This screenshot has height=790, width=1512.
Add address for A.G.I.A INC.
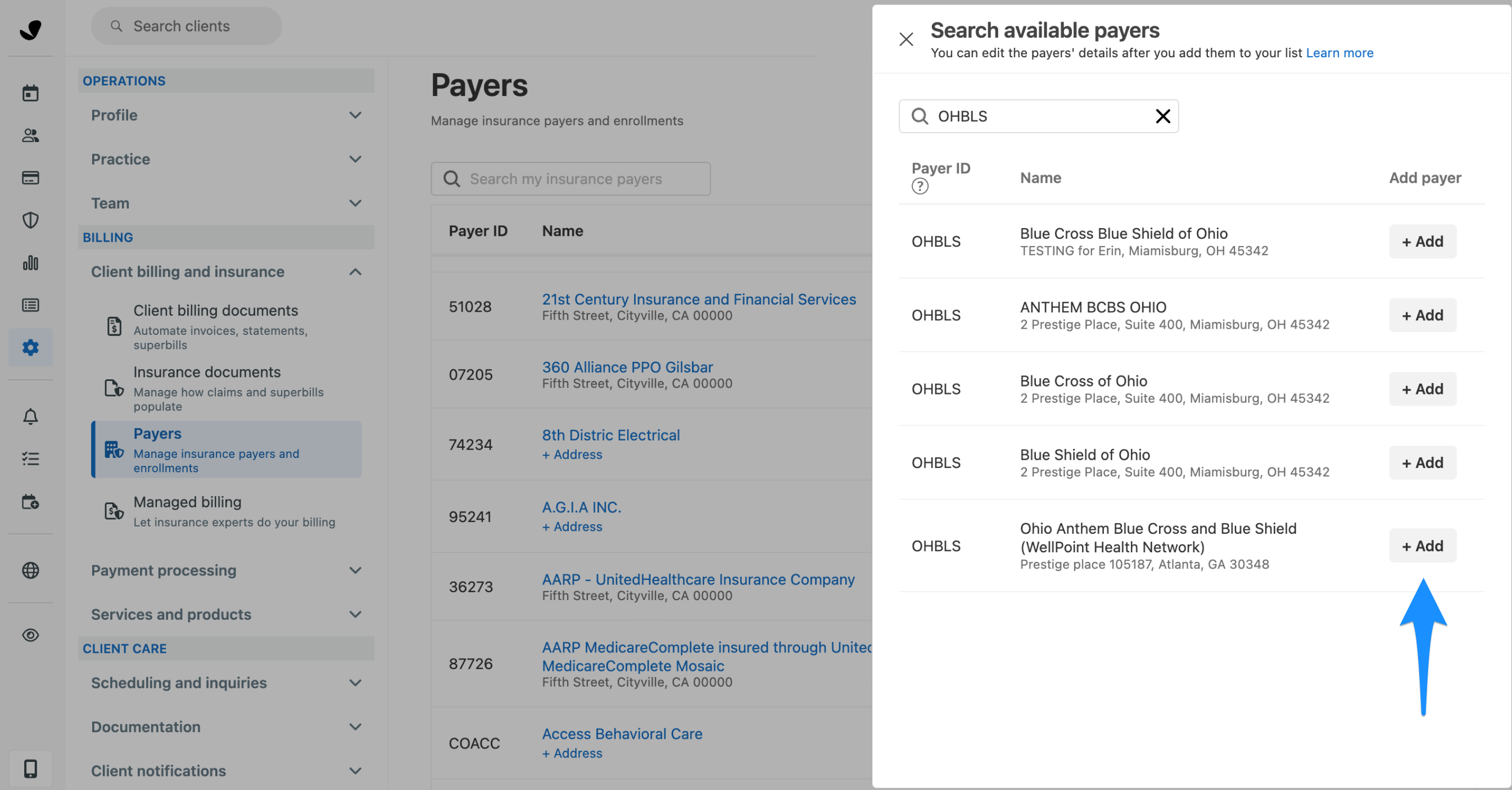pyautogui.click(x=572, y=526)
